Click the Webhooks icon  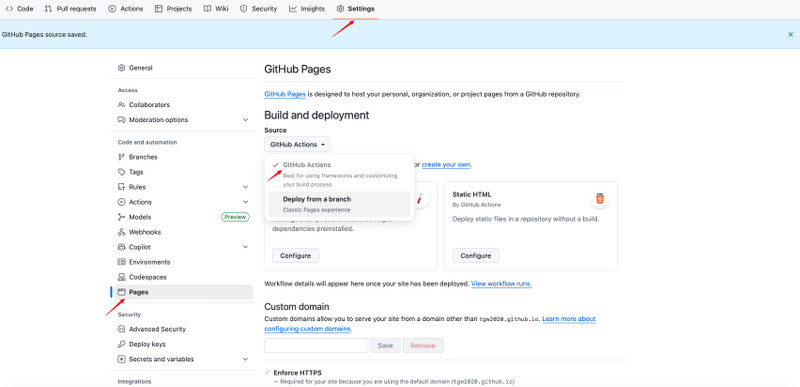pyautogui.click(x=121, y=232)
